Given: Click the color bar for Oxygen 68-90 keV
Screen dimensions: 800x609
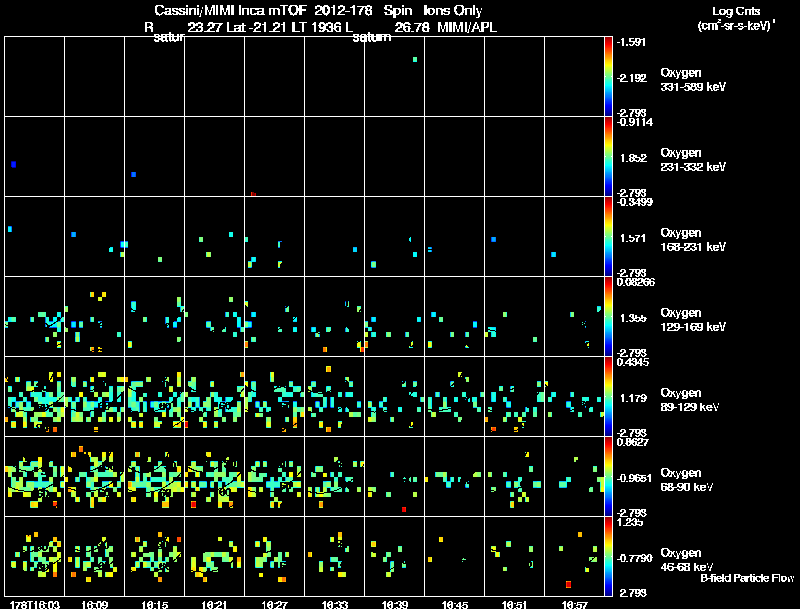Looking at the screenshot, I should coord(608,476).
